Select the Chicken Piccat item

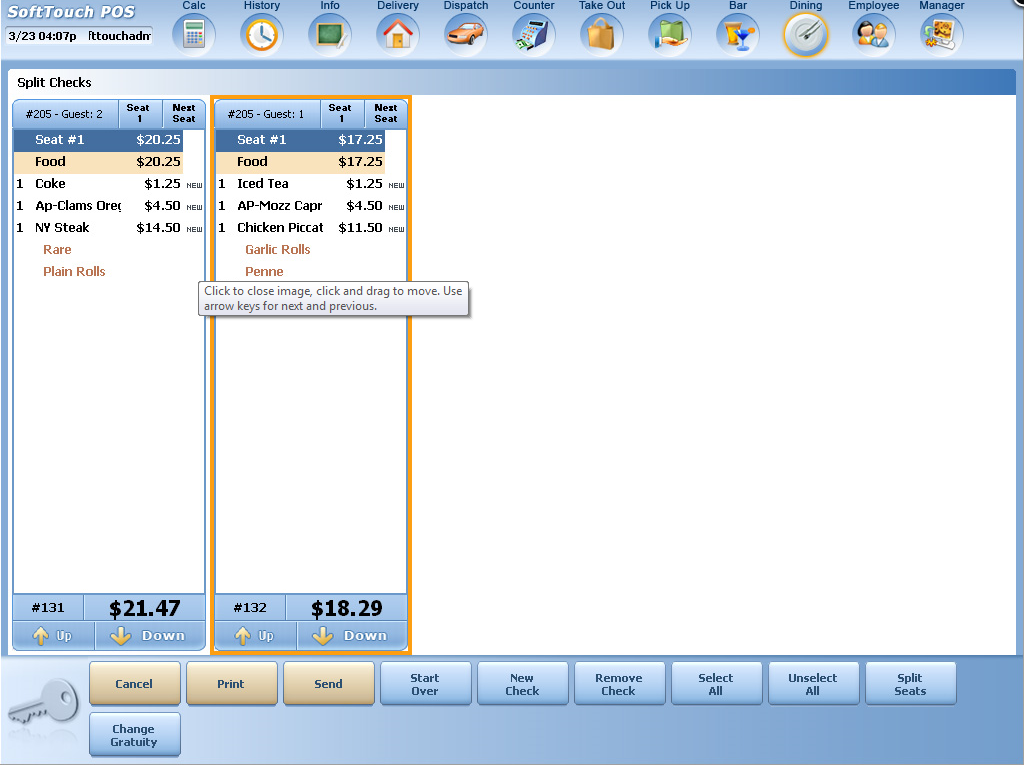(310, 228)
